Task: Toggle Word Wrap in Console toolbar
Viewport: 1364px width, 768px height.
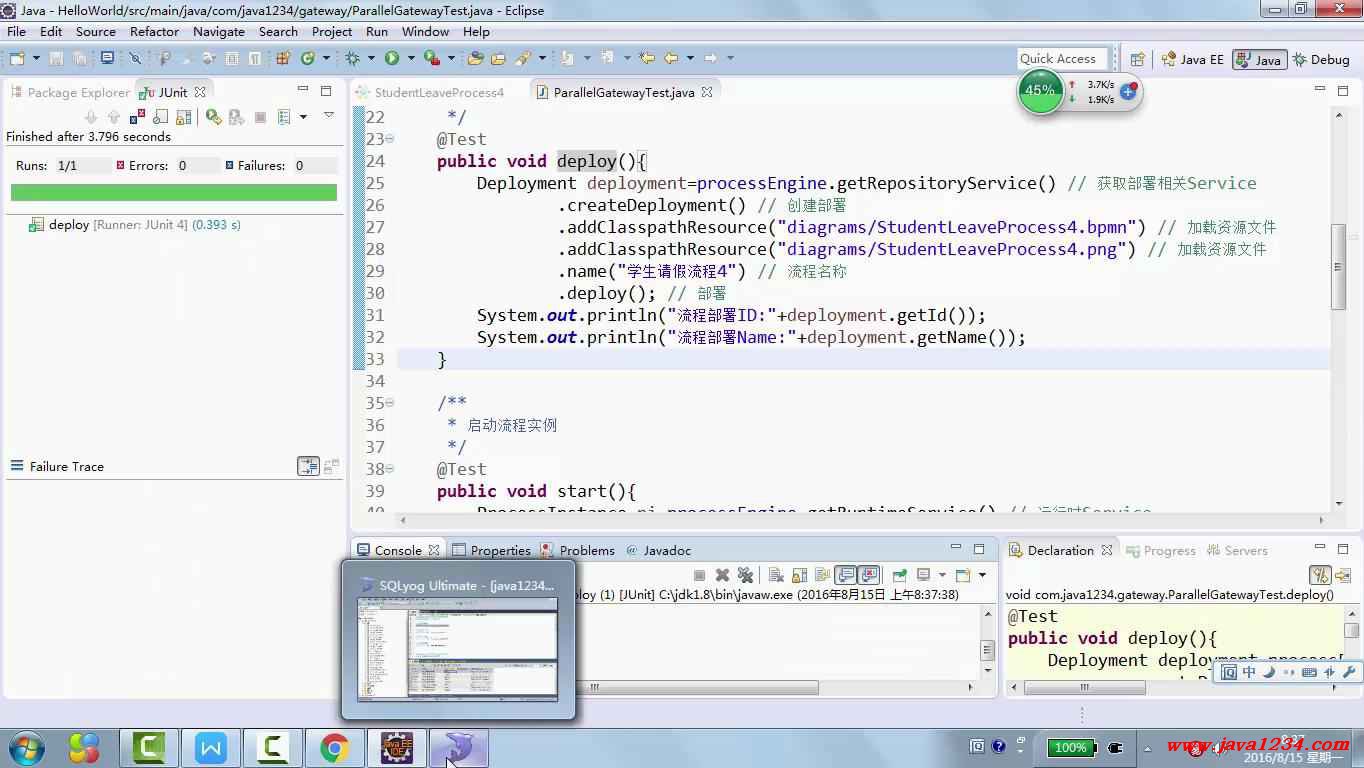Action: 822,575
